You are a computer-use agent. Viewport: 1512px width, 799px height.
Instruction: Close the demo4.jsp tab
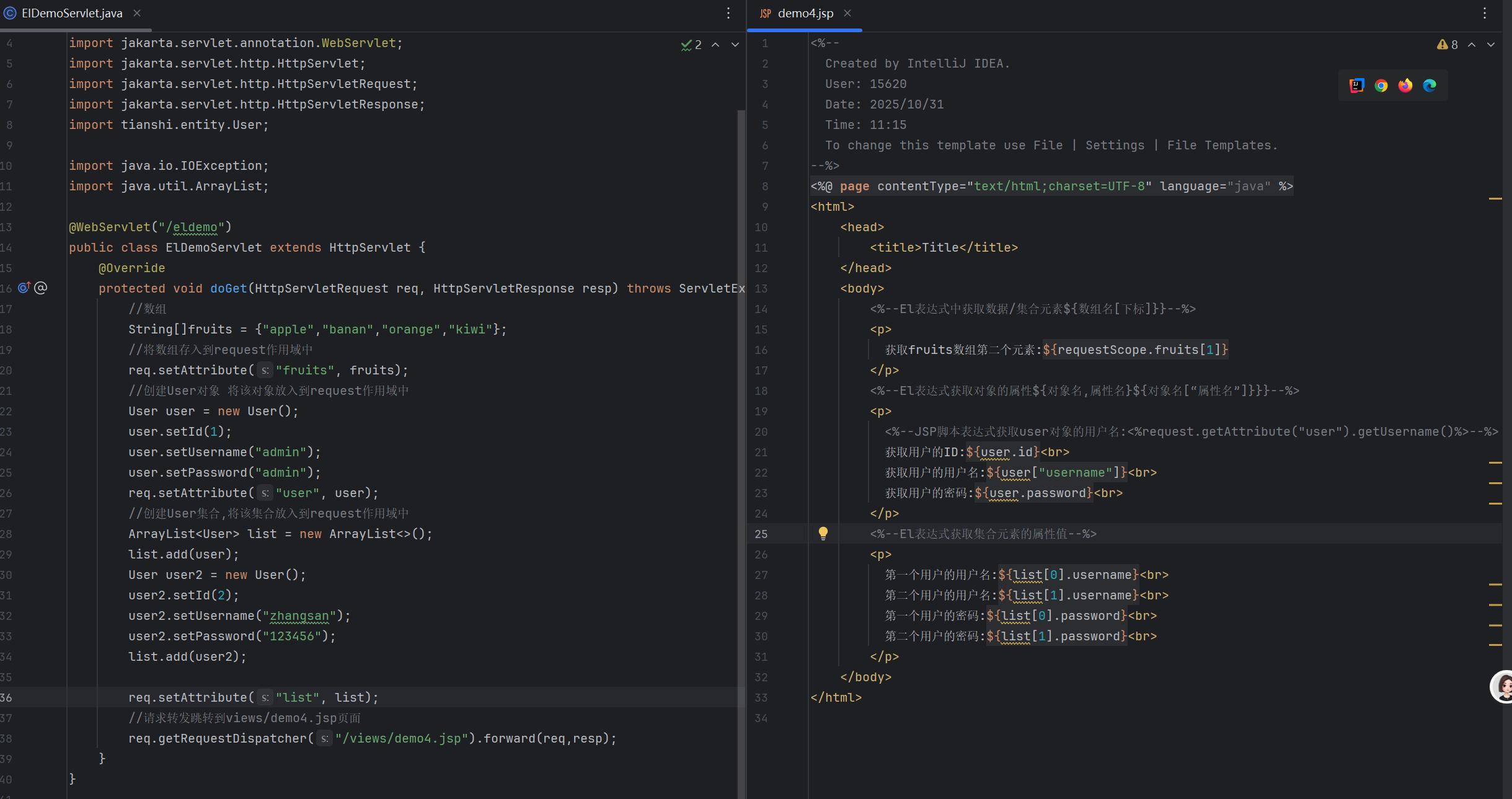847,13
